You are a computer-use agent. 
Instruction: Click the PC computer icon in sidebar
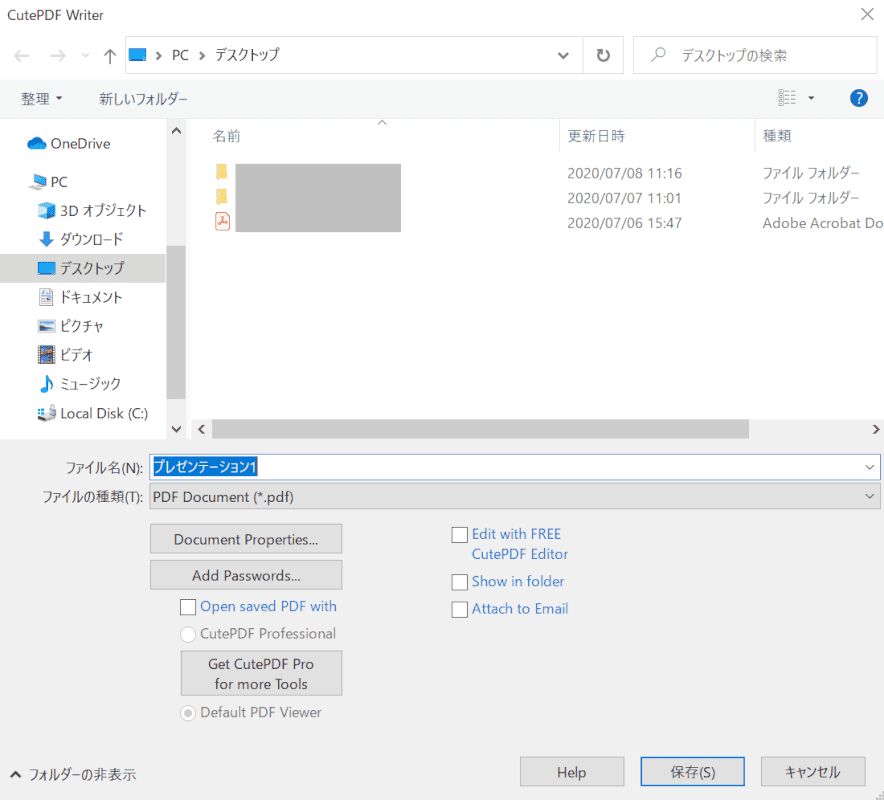tap(39, 182)
